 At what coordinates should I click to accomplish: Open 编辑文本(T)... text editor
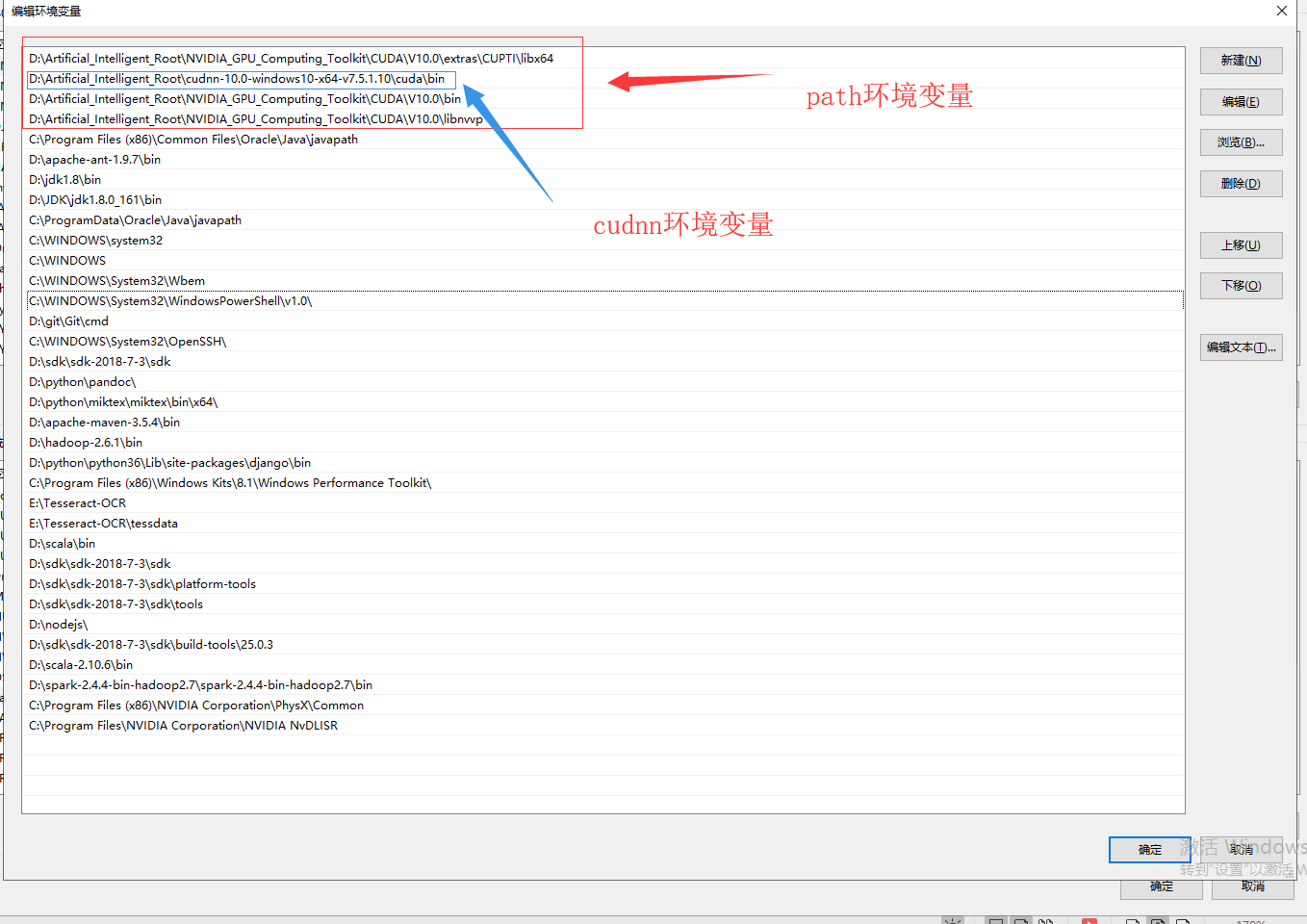coord(1241,347)
